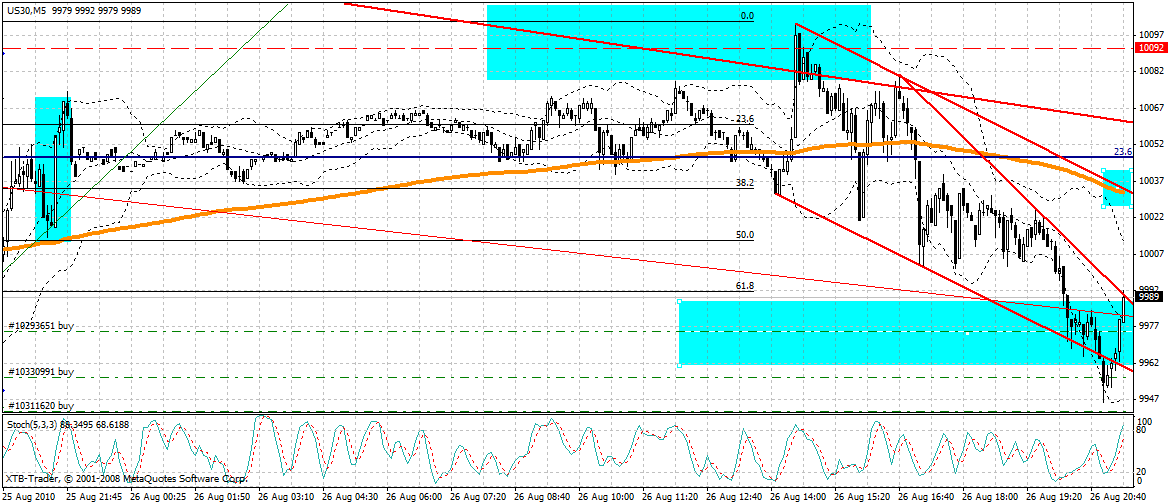Click the 10007 price axis value
The width and height of the screenshot is (1171, 504).
pos(1151,254)
